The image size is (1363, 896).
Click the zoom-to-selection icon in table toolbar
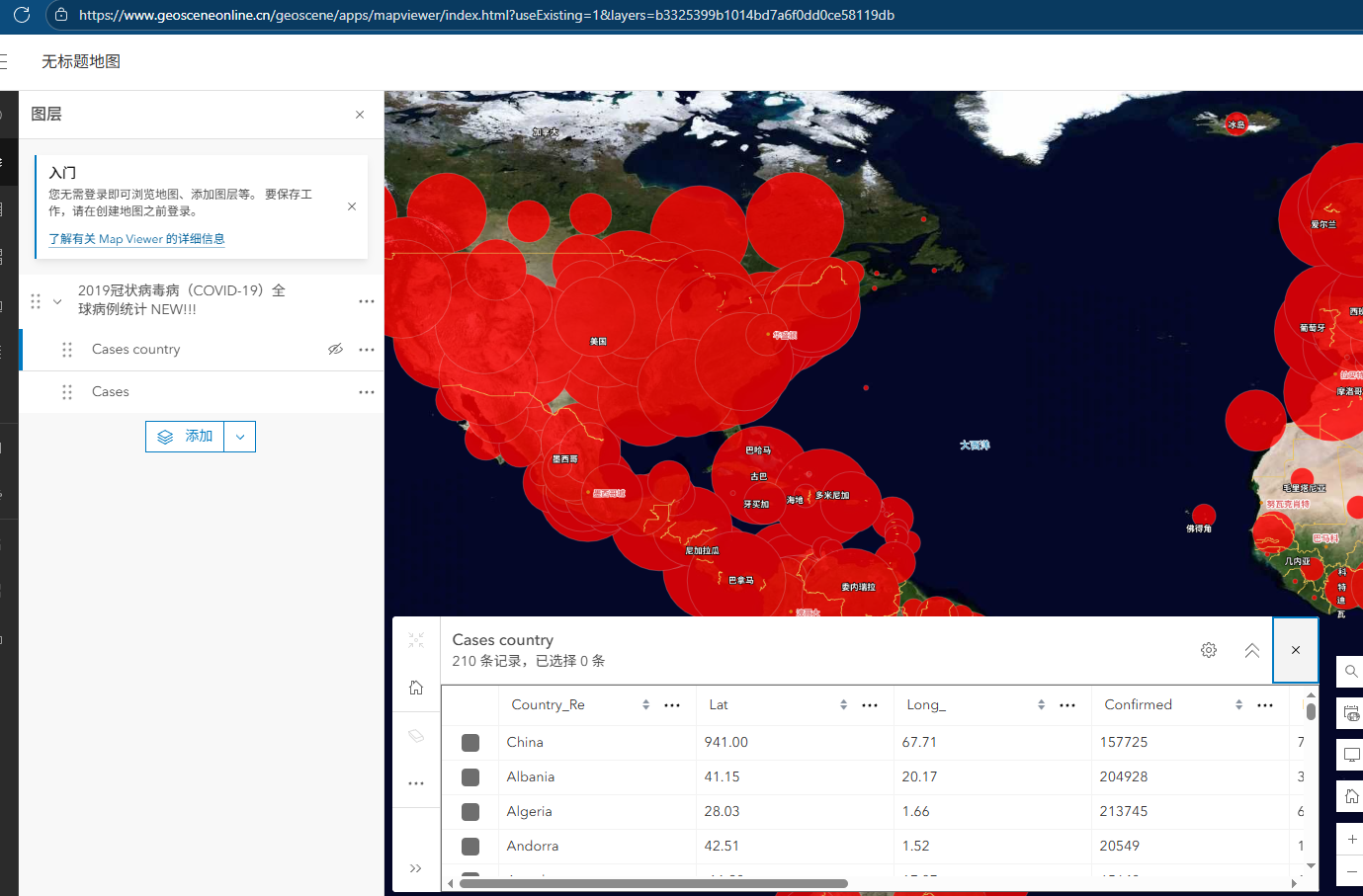click(416, 640)
